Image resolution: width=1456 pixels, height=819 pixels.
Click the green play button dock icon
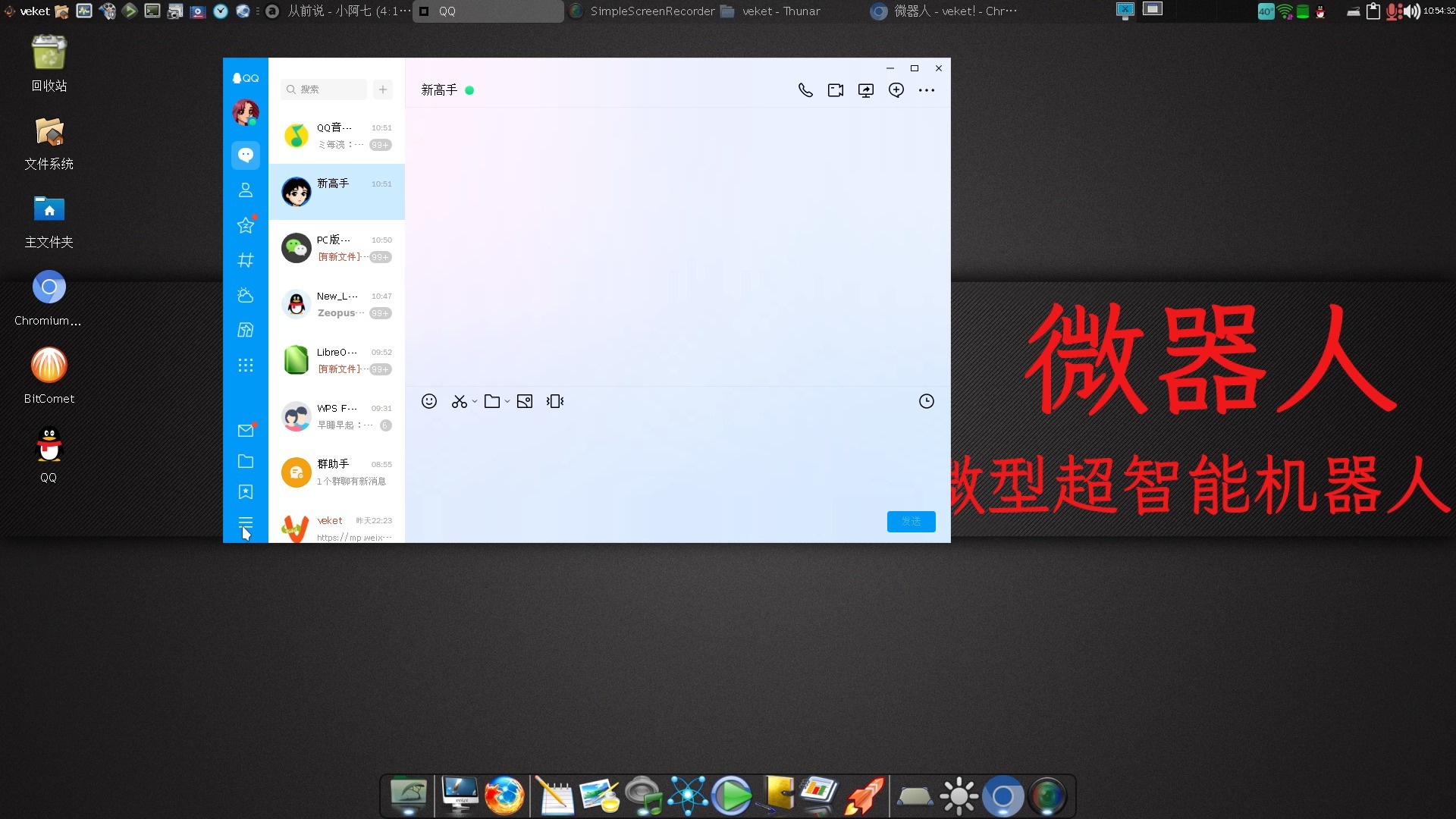732,796
